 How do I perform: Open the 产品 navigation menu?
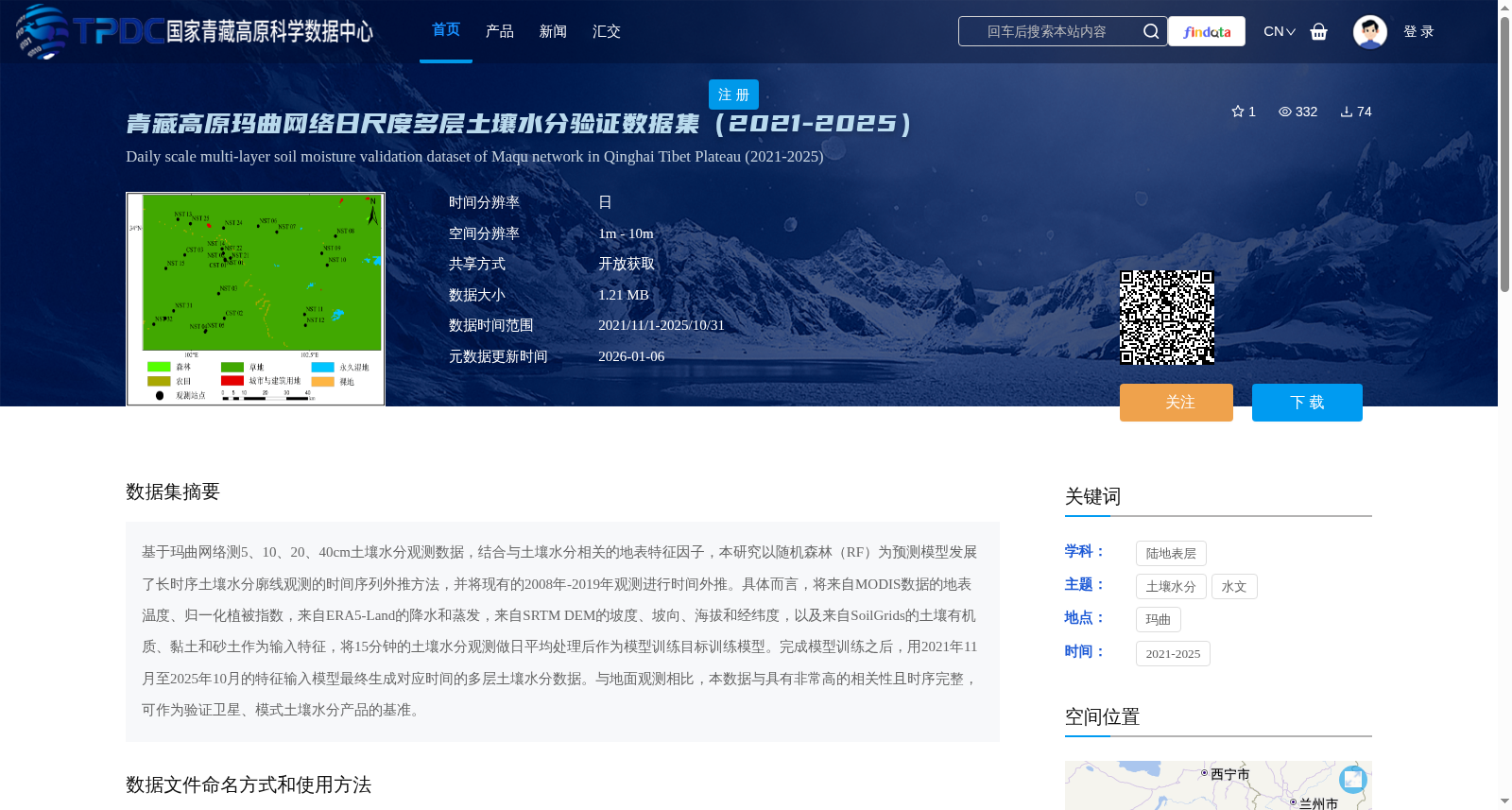500,31
